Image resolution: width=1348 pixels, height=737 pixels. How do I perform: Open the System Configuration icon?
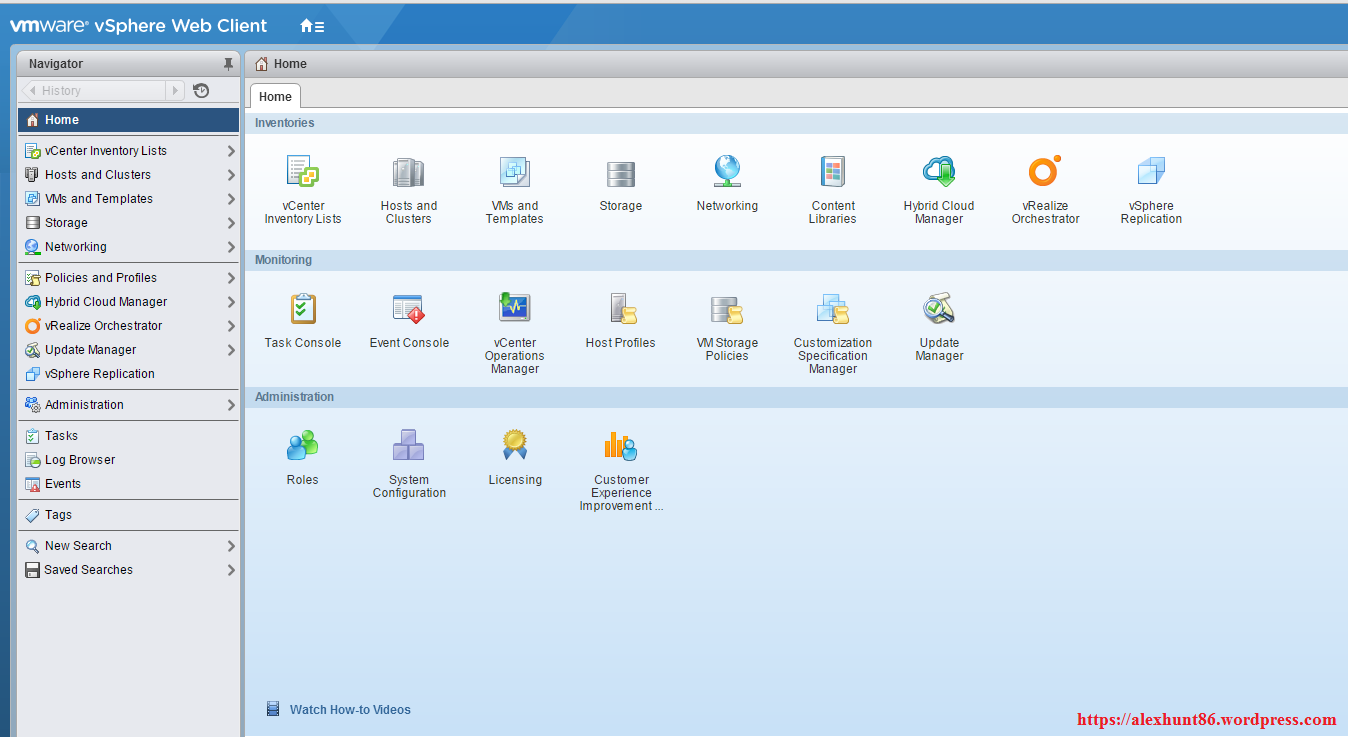(x=409, y=446)
